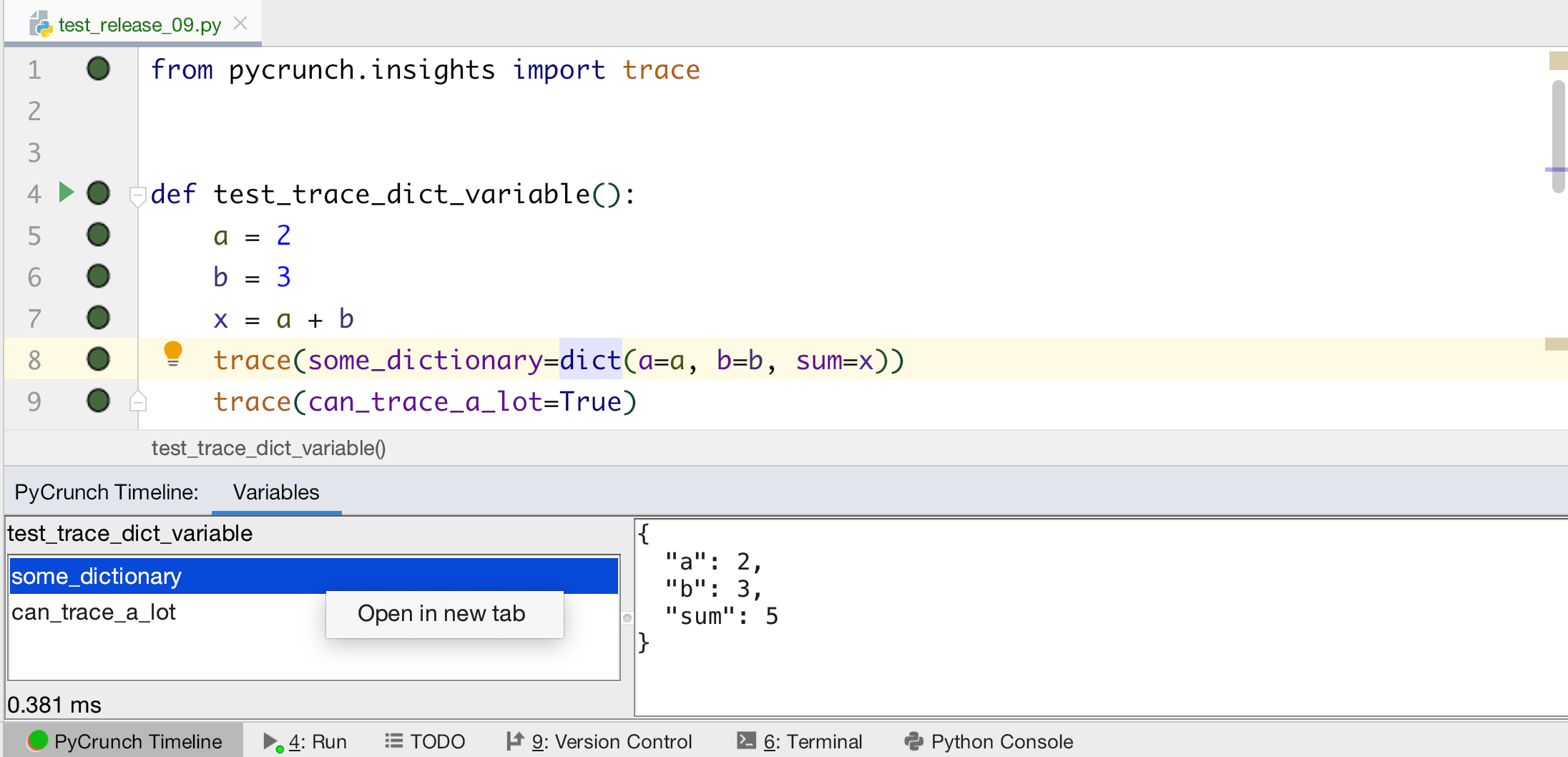Select can_trace_a_lot in the variables list
1568x757 pixels.
(x=94, y=612)
